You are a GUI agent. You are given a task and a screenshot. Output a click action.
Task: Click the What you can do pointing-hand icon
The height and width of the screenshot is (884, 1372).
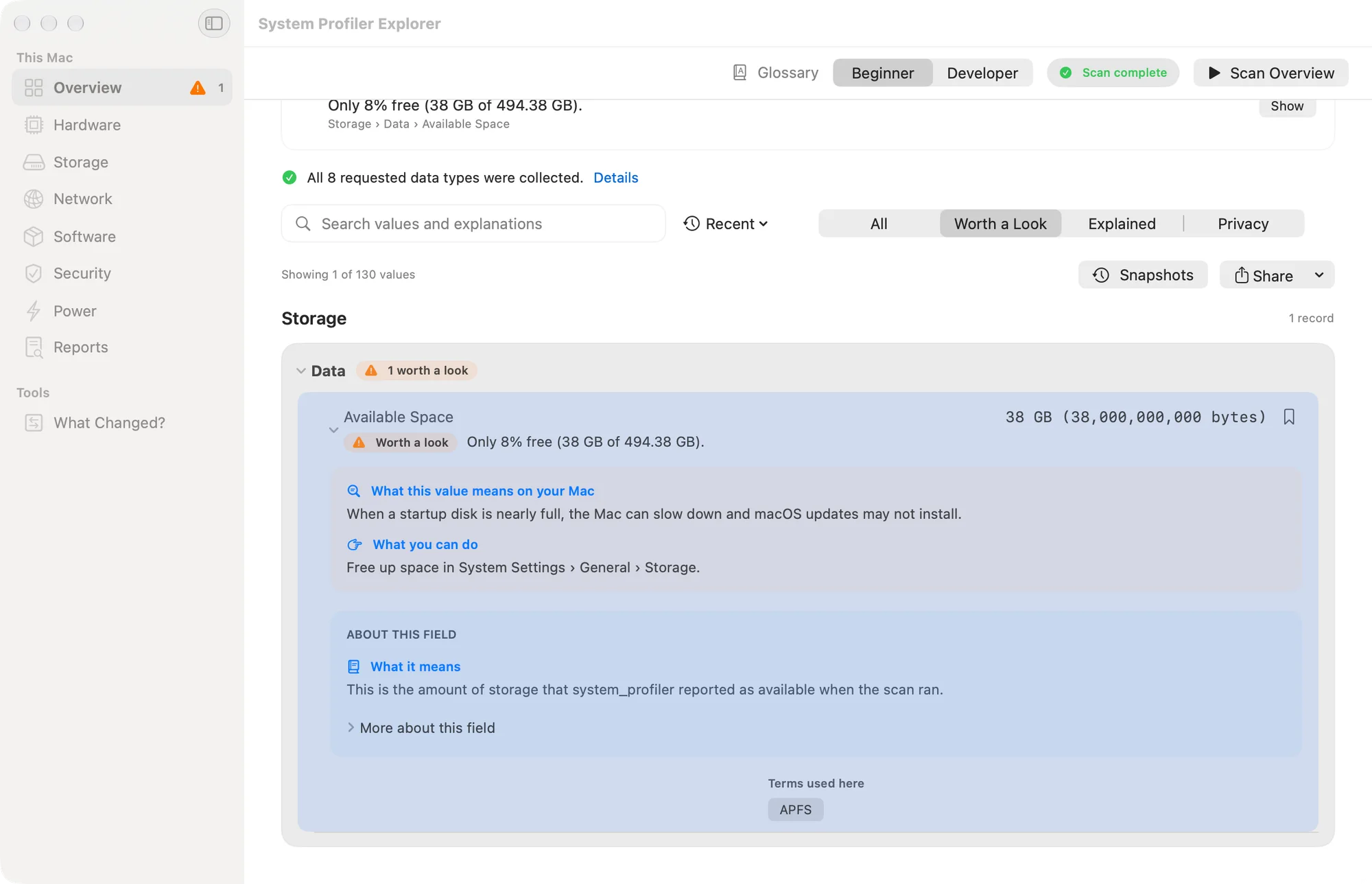(355, 545)
